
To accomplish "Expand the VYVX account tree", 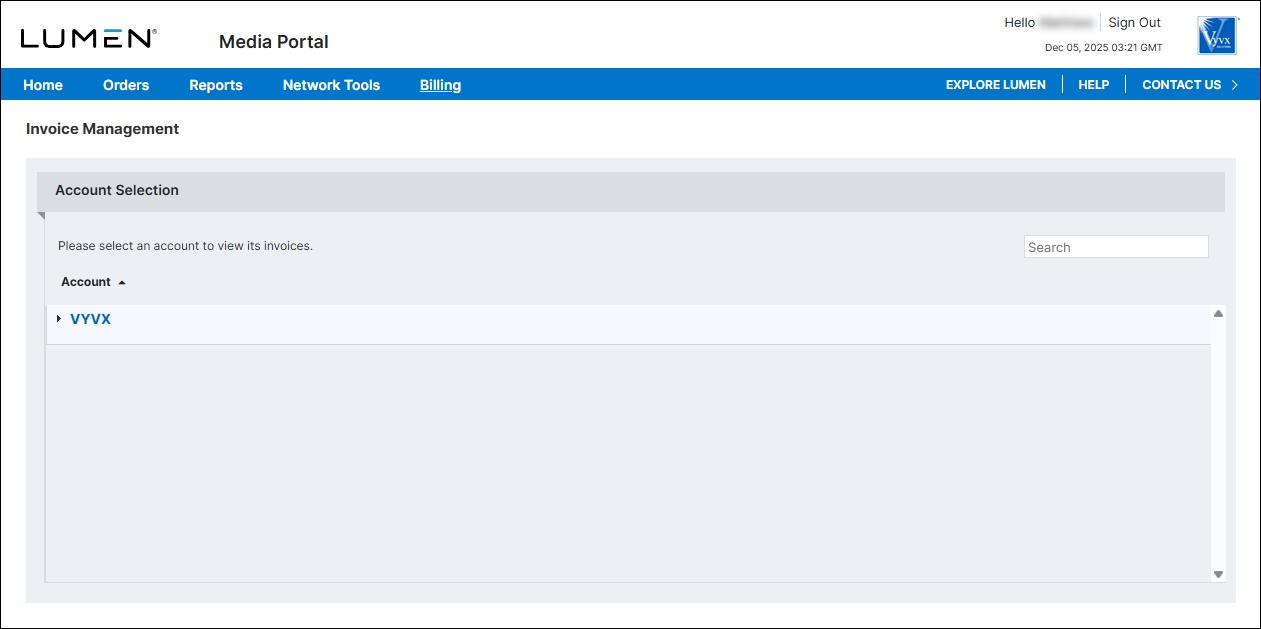I will pyautogui.click(x=58, y=318).
